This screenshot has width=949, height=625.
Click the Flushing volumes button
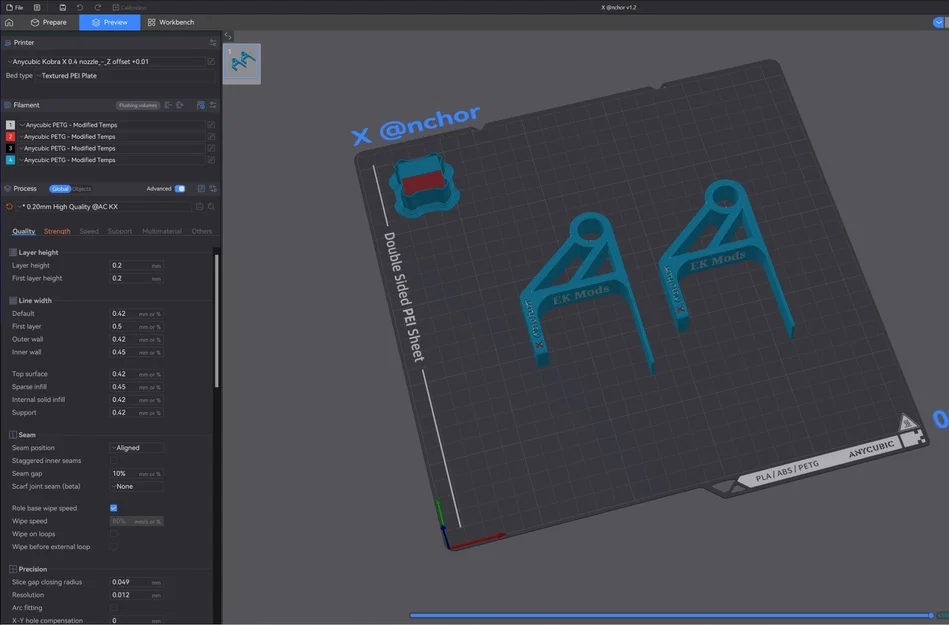pos(138,105)
